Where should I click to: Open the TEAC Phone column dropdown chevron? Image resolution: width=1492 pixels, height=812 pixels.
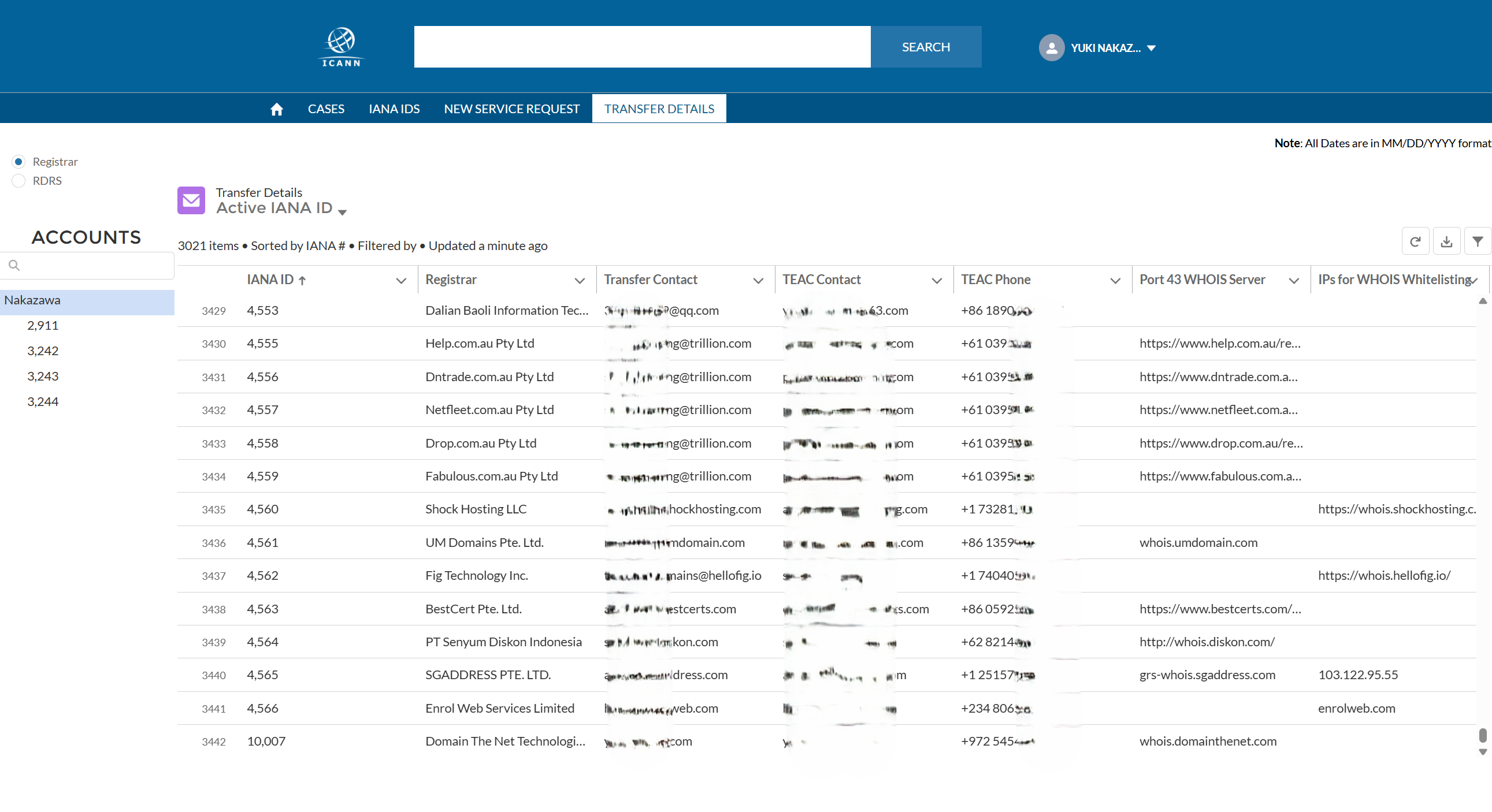pos(1115,281)
